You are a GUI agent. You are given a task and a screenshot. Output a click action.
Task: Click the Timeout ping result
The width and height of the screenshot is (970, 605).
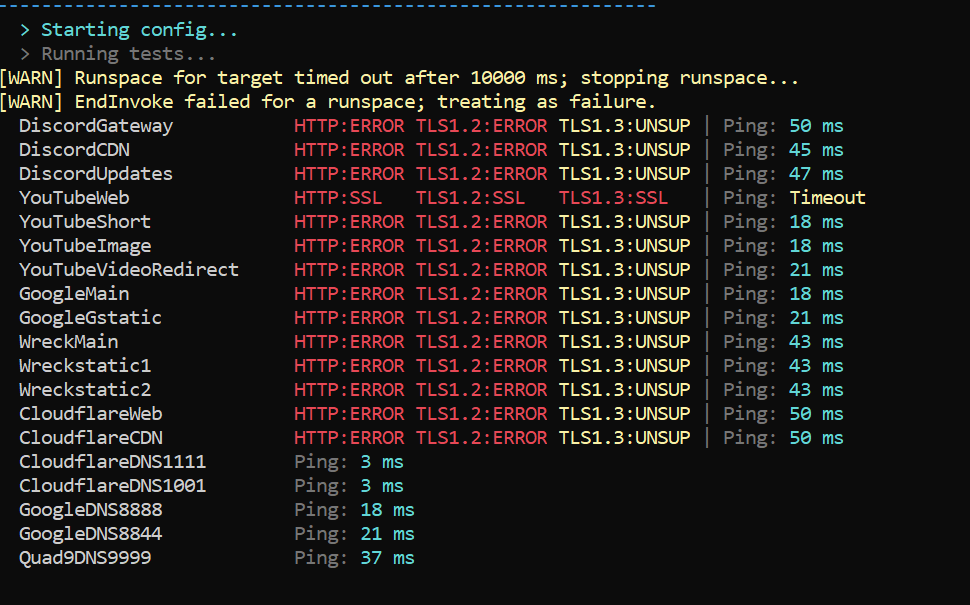(827, 198)
